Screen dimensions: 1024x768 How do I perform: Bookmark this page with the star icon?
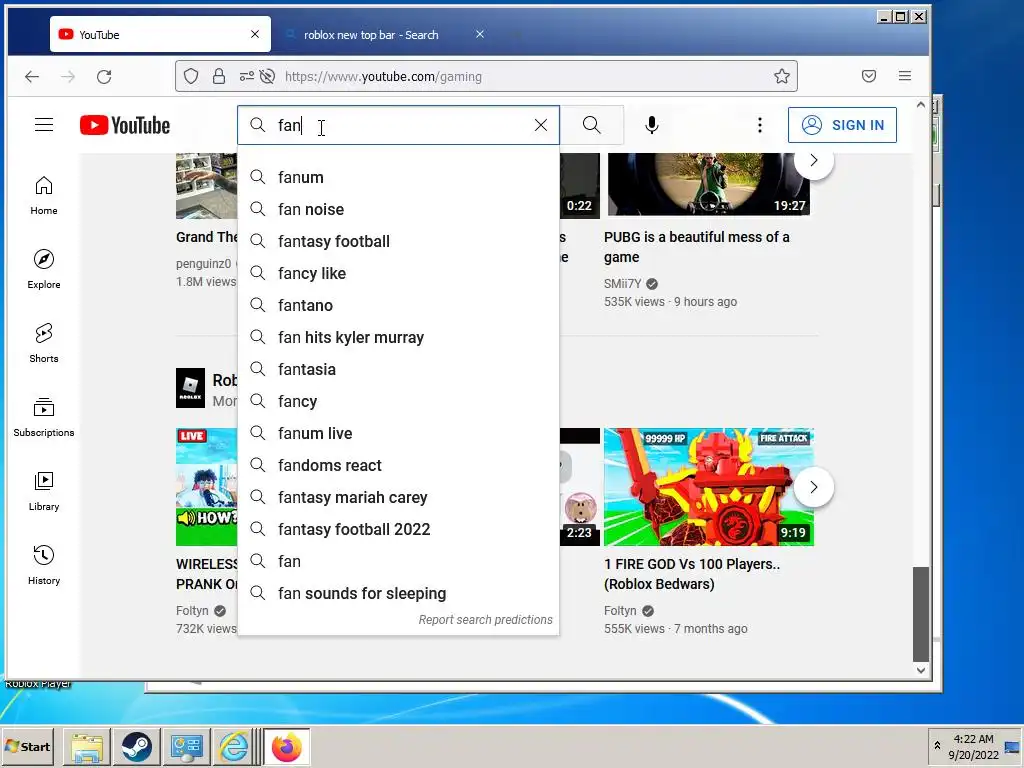(x=782, y=76)
